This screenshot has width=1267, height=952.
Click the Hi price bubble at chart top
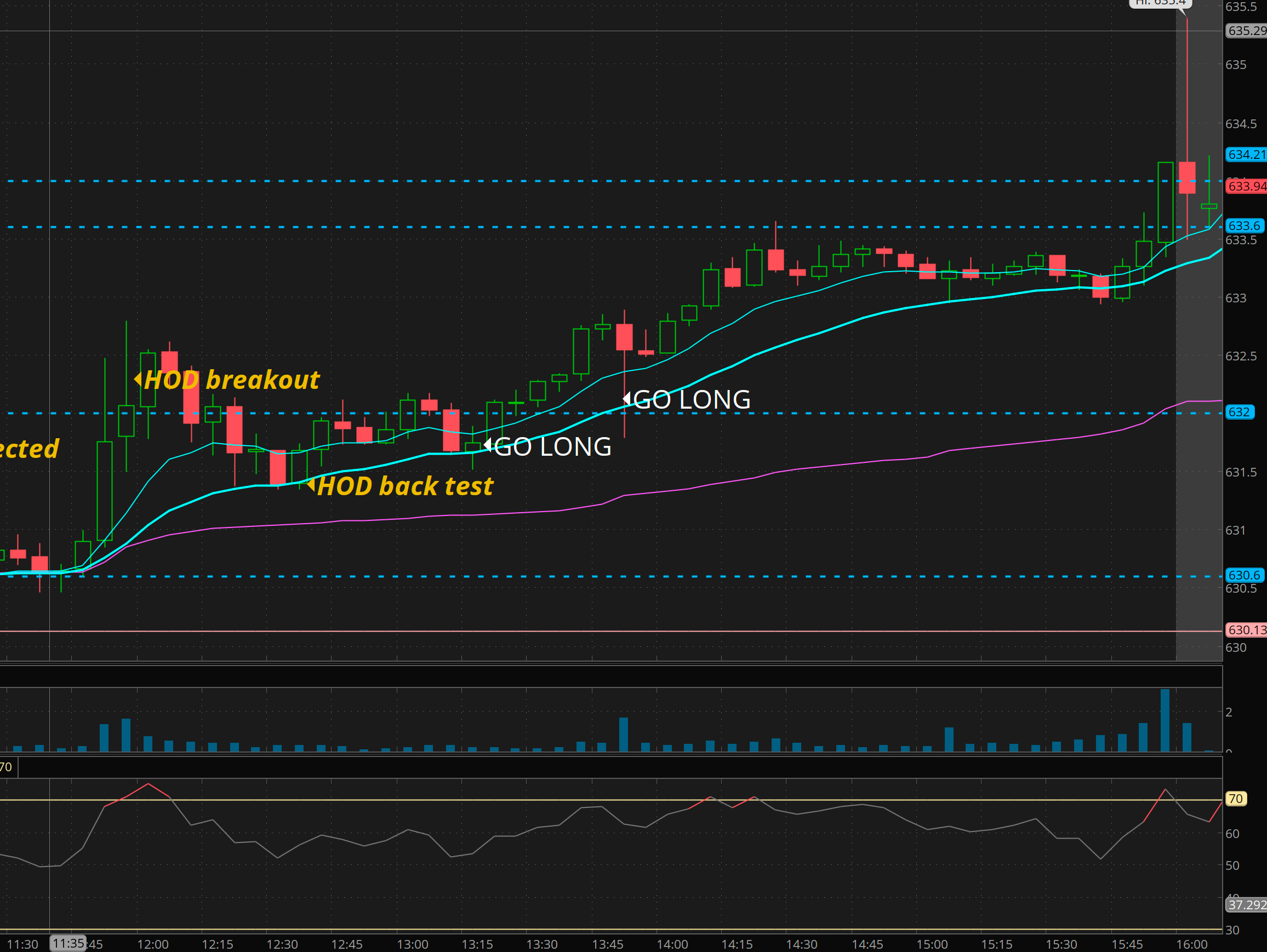pyautogui.click(x=1160, y=3)
